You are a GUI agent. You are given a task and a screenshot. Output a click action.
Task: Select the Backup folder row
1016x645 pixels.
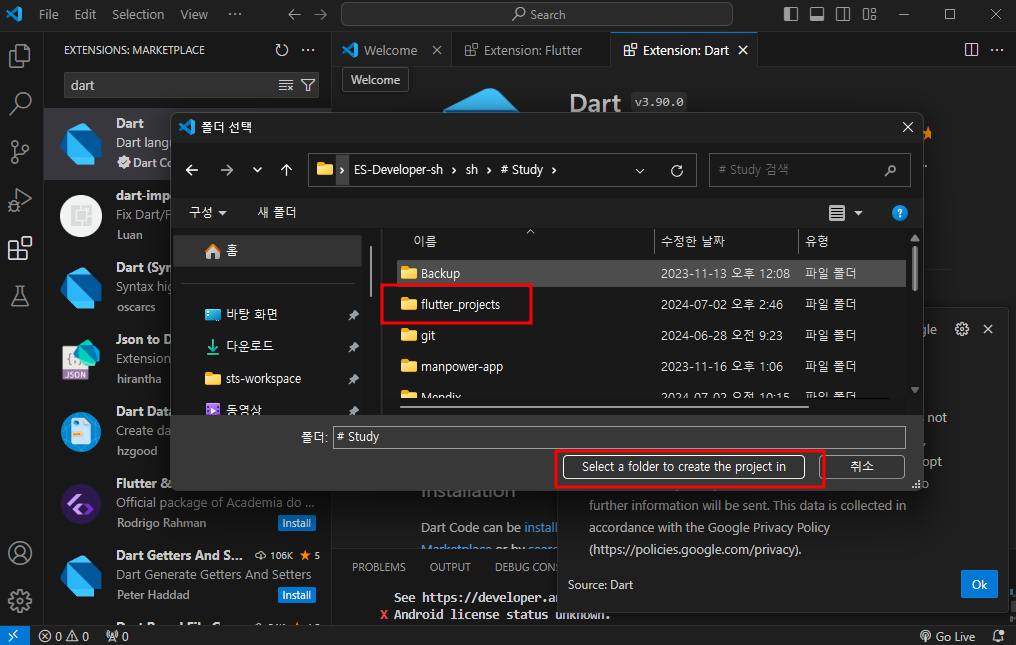point(651,274)
